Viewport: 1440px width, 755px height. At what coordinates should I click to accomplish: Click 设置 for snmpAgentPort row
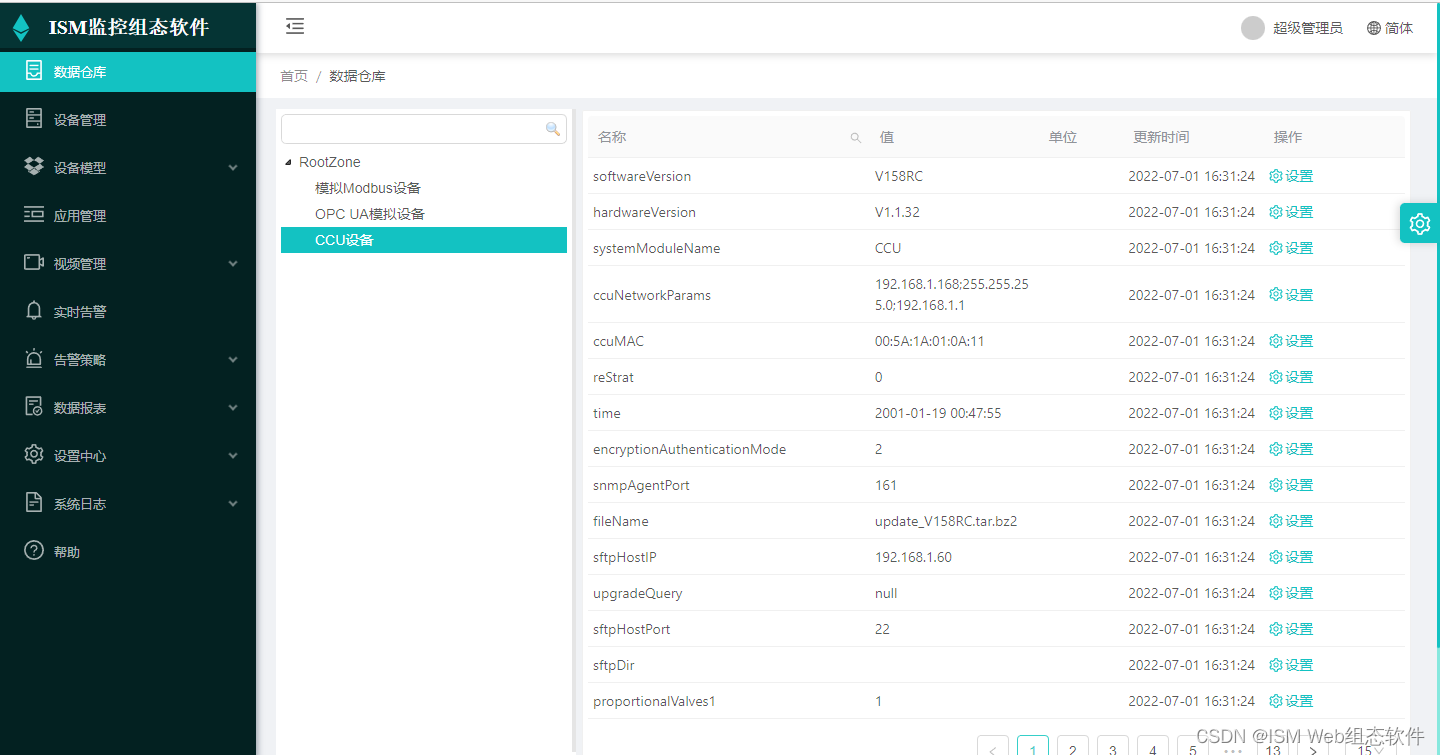1291,485
